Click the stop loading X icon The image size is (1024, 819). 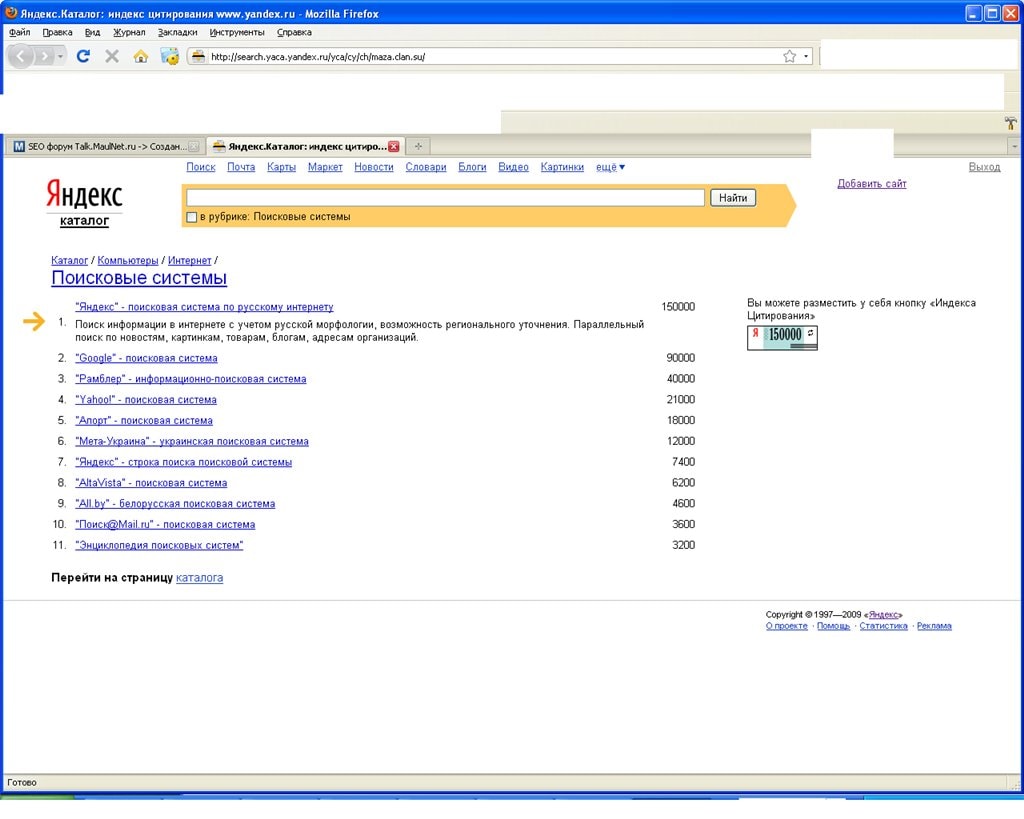[x=112, y=57]
